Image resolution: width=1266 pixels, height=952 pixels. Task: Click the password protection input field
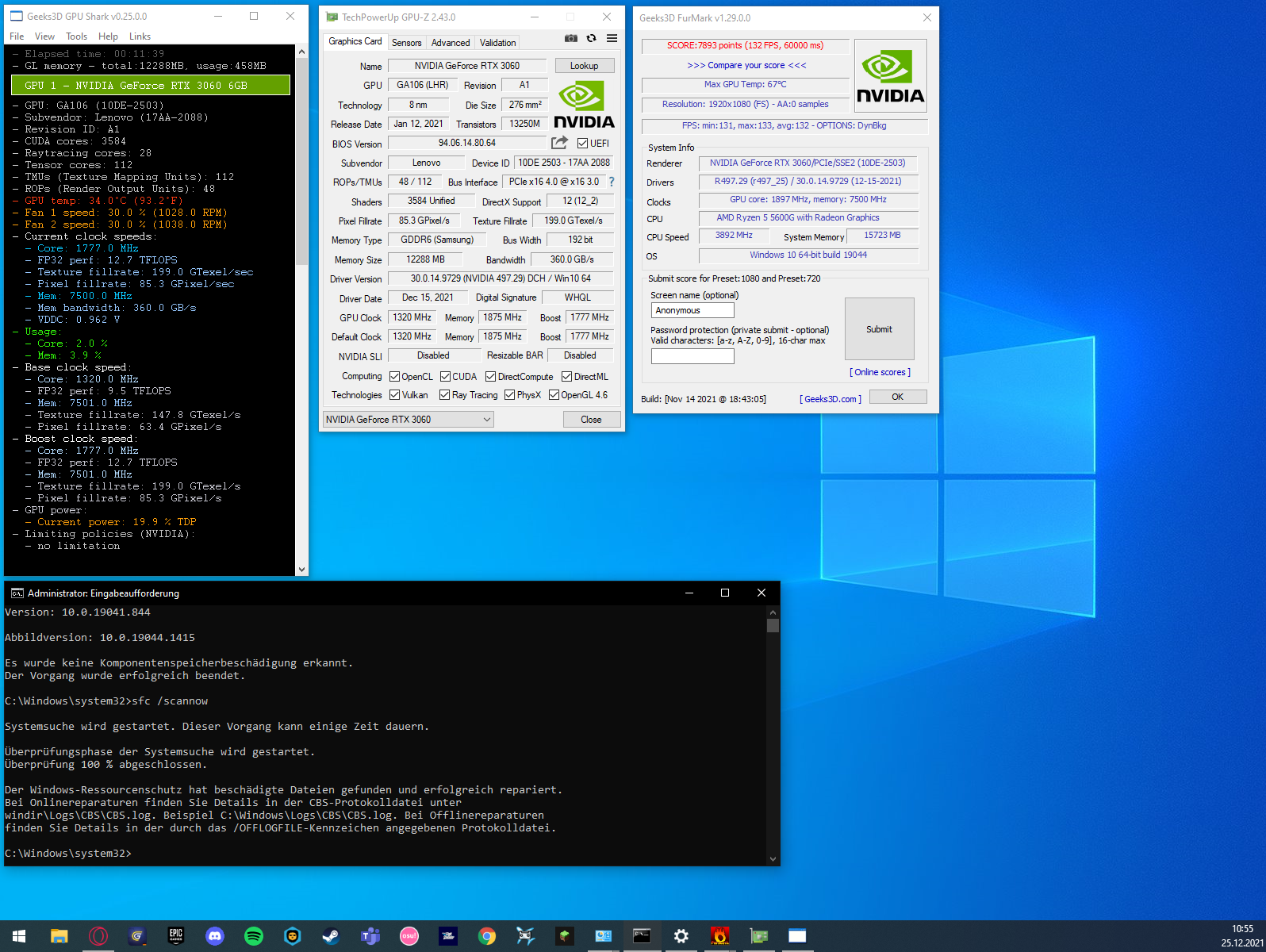click(692, 356)
